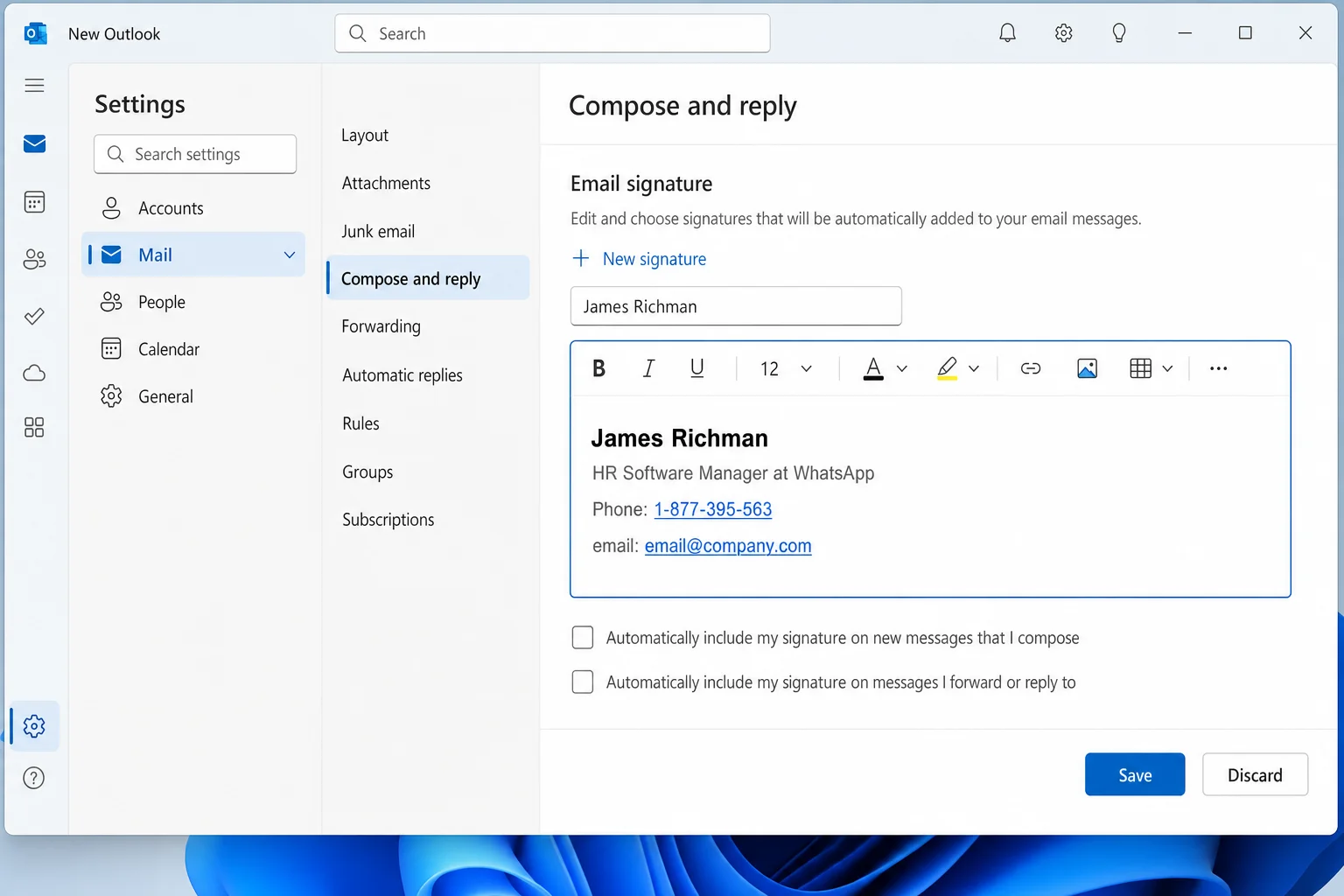The image size is (1344, 896).
Task: Toggle italic formatting in signature editor
Action: [x=648, y=368]
